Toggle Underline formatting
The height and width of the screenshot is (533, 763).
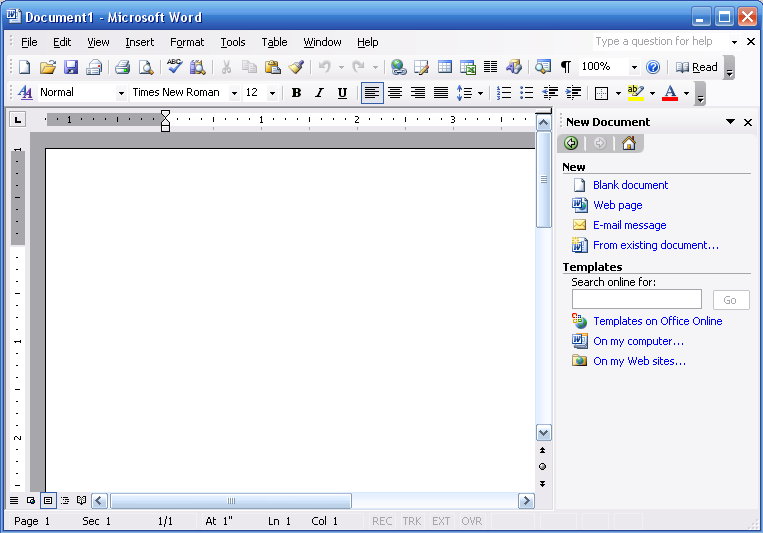pos(342,93)
